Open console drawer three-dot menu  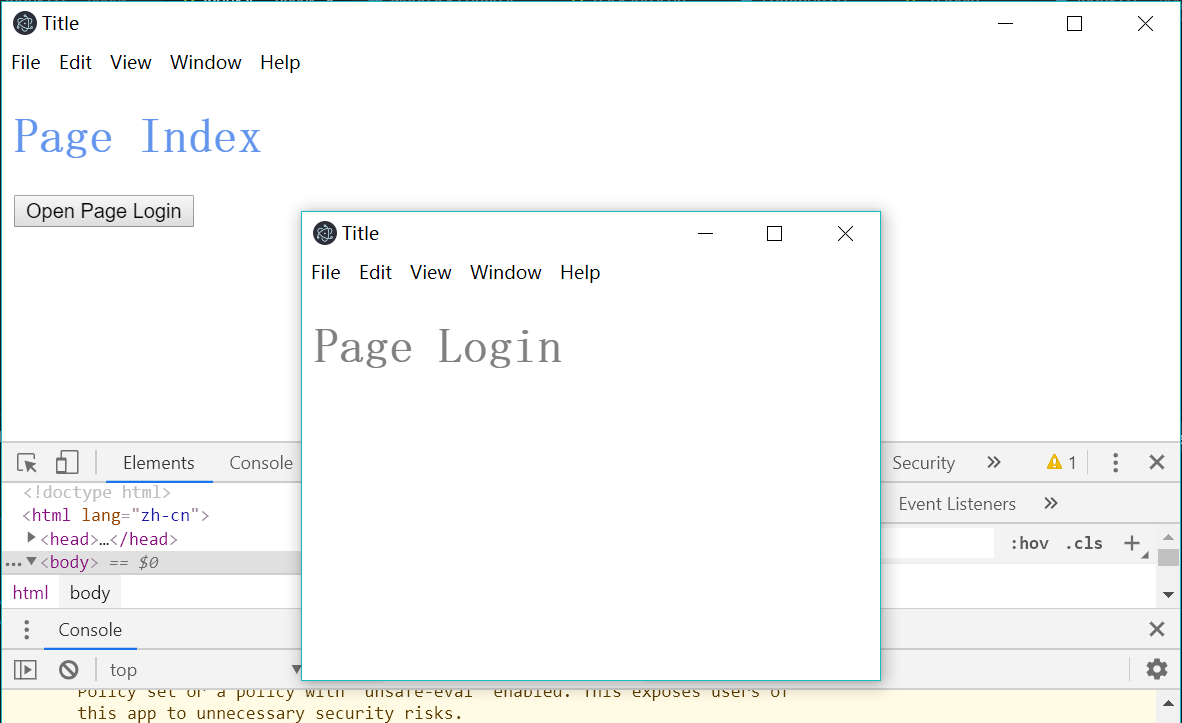[26, 630]
